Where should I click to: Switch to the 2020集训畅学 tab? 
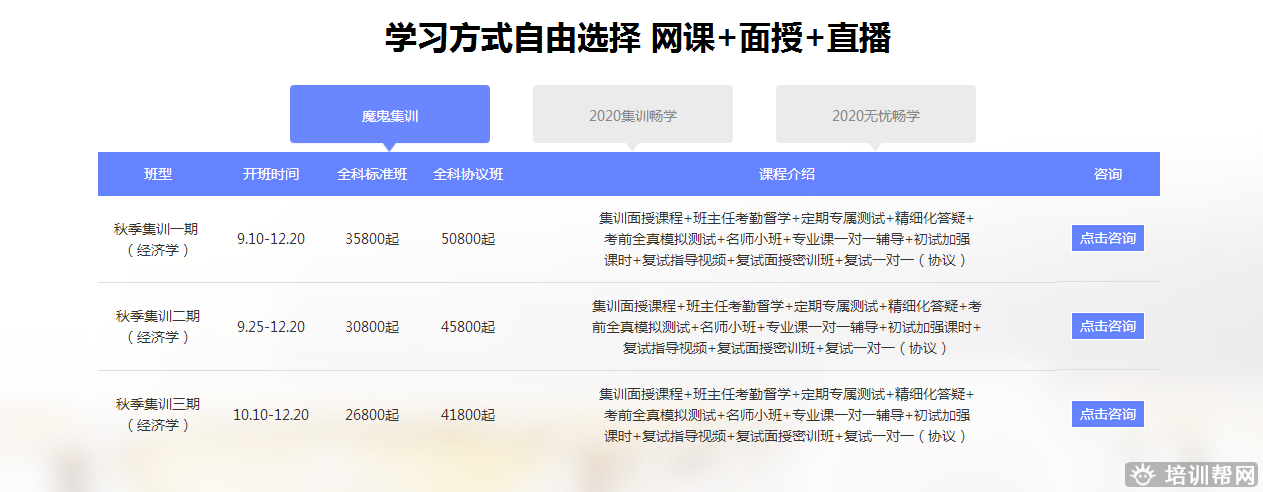[x=632, y=115]
